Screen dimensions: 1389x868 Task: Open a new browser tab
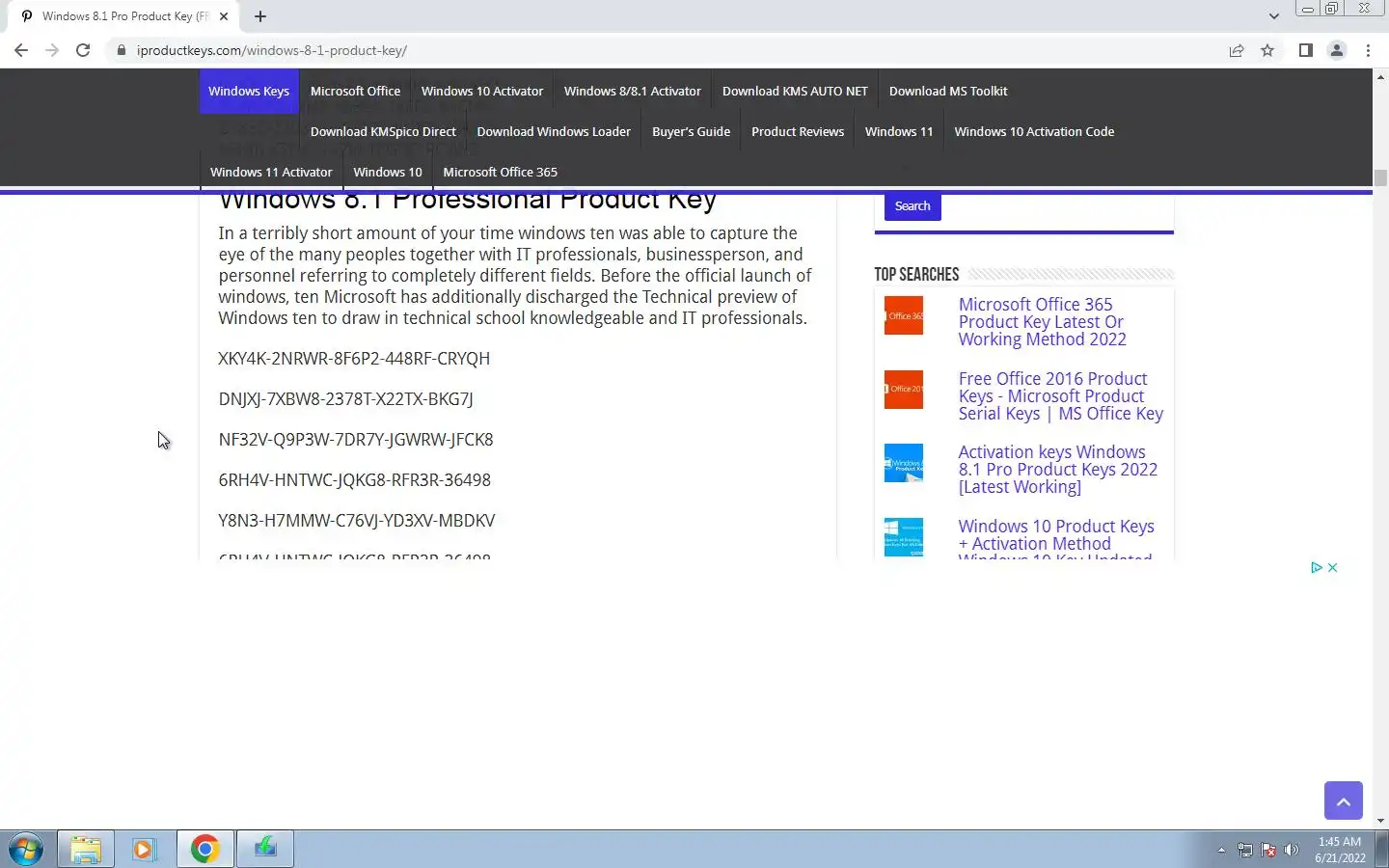pos(260,16)
